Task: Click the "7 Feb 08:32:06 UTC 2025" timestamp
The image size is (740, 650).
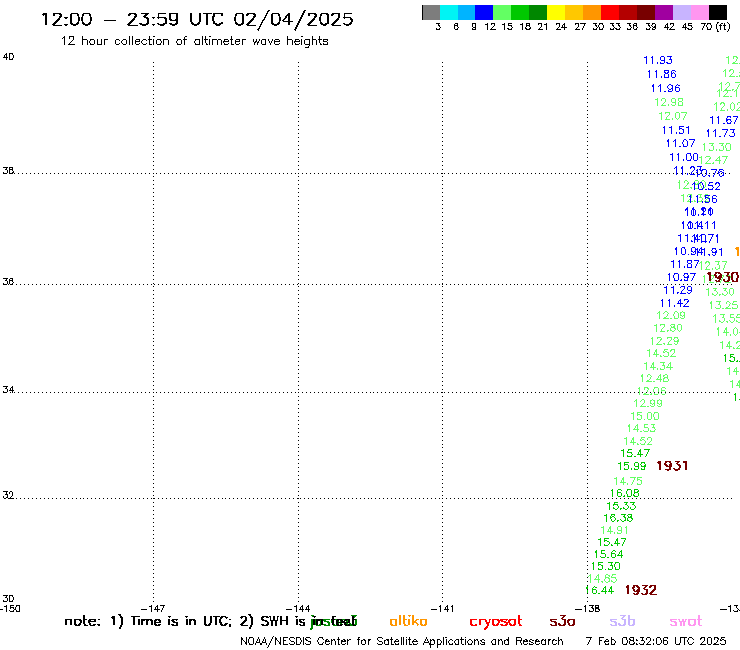Action: (x=656, y=641)
